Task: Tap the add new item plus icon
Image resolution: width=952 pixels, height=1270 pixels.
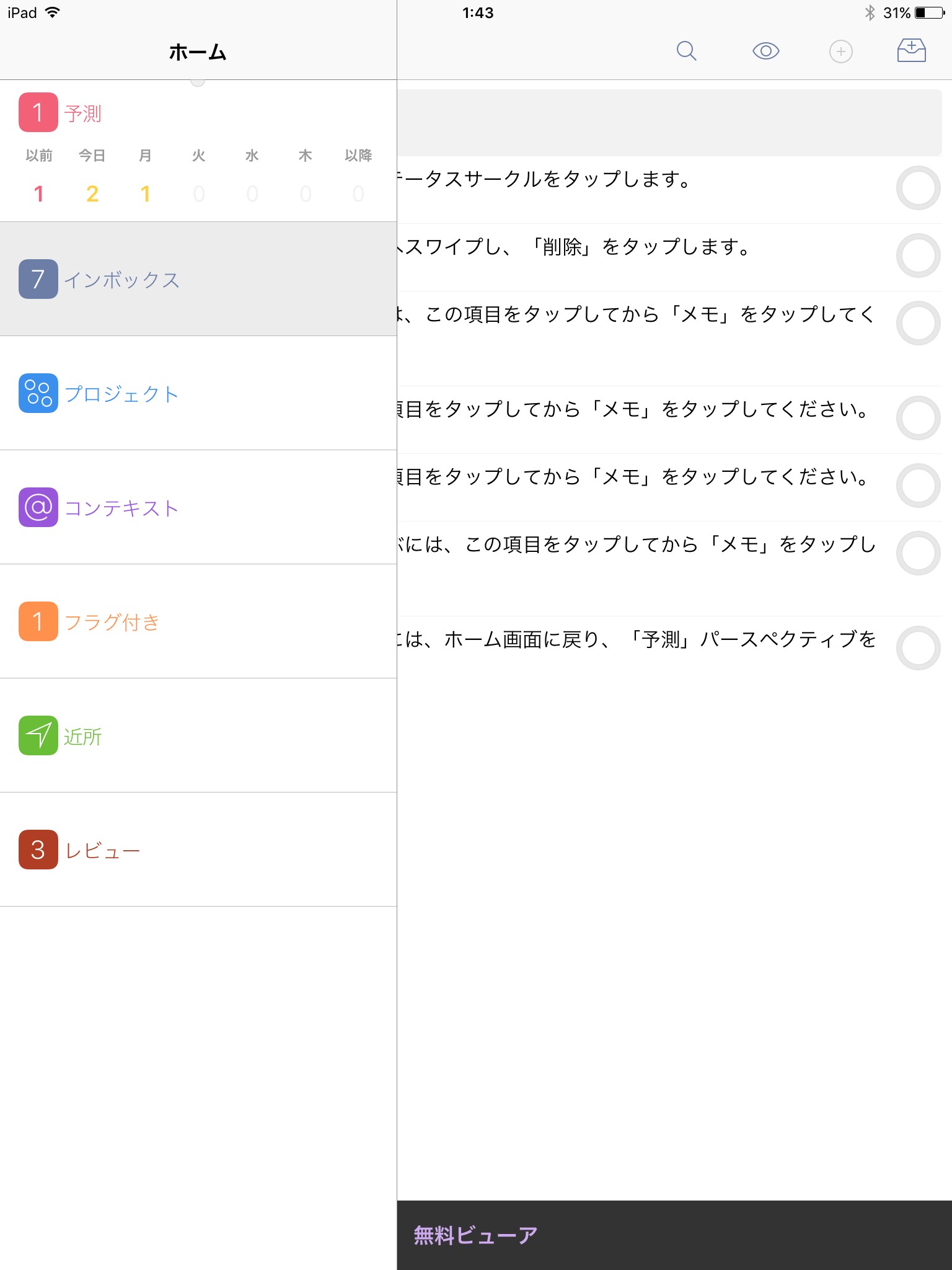Action: coord(840,51)
